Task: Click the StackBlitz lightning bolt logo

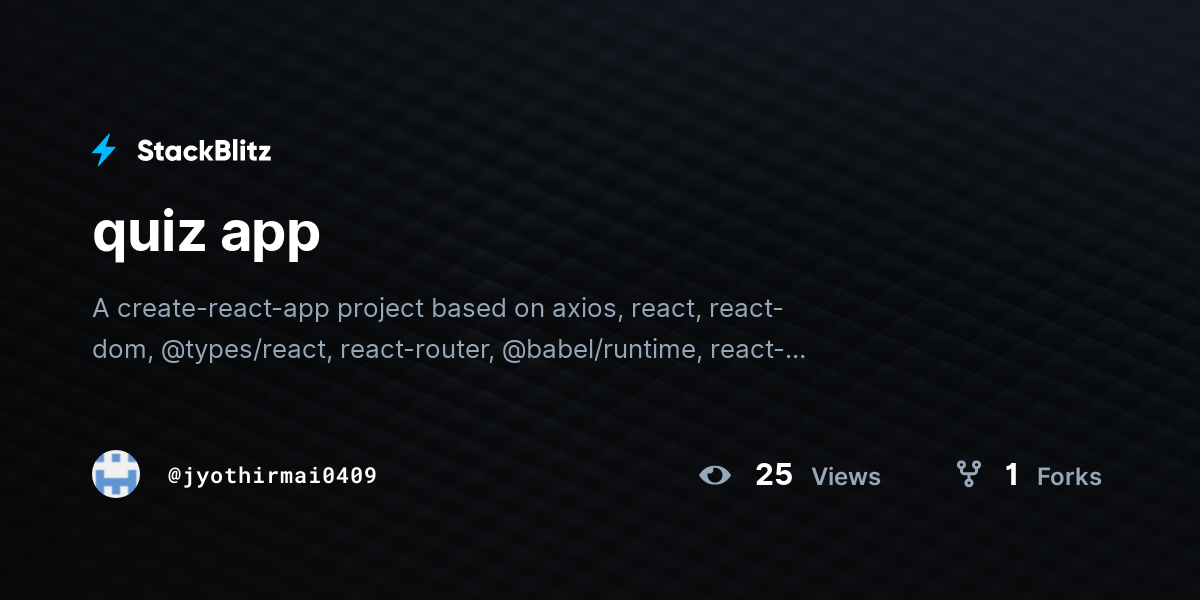Action: [104, 151]
